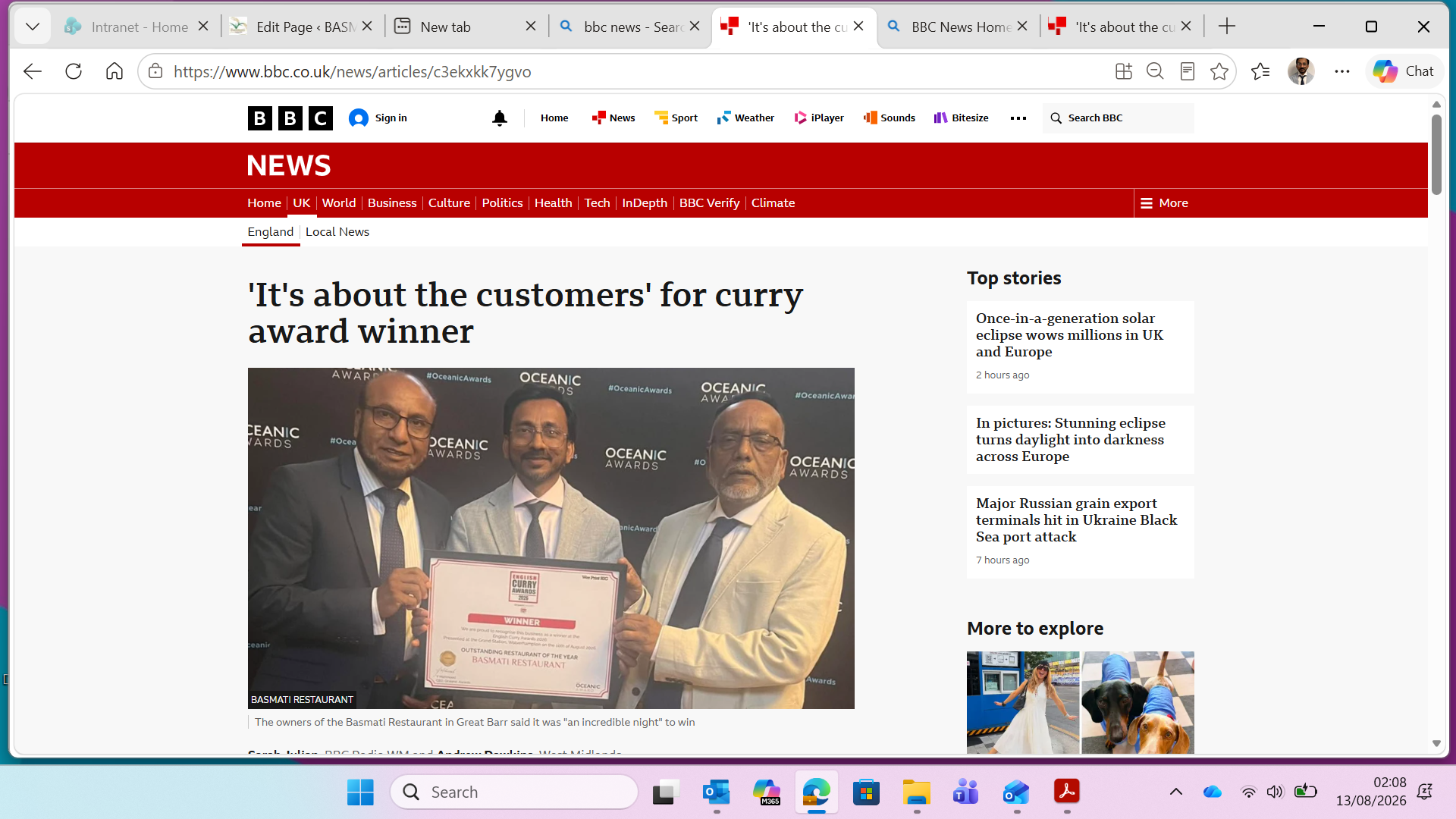
Task: Select InDepth in news menu
Action: pos(645,203)
